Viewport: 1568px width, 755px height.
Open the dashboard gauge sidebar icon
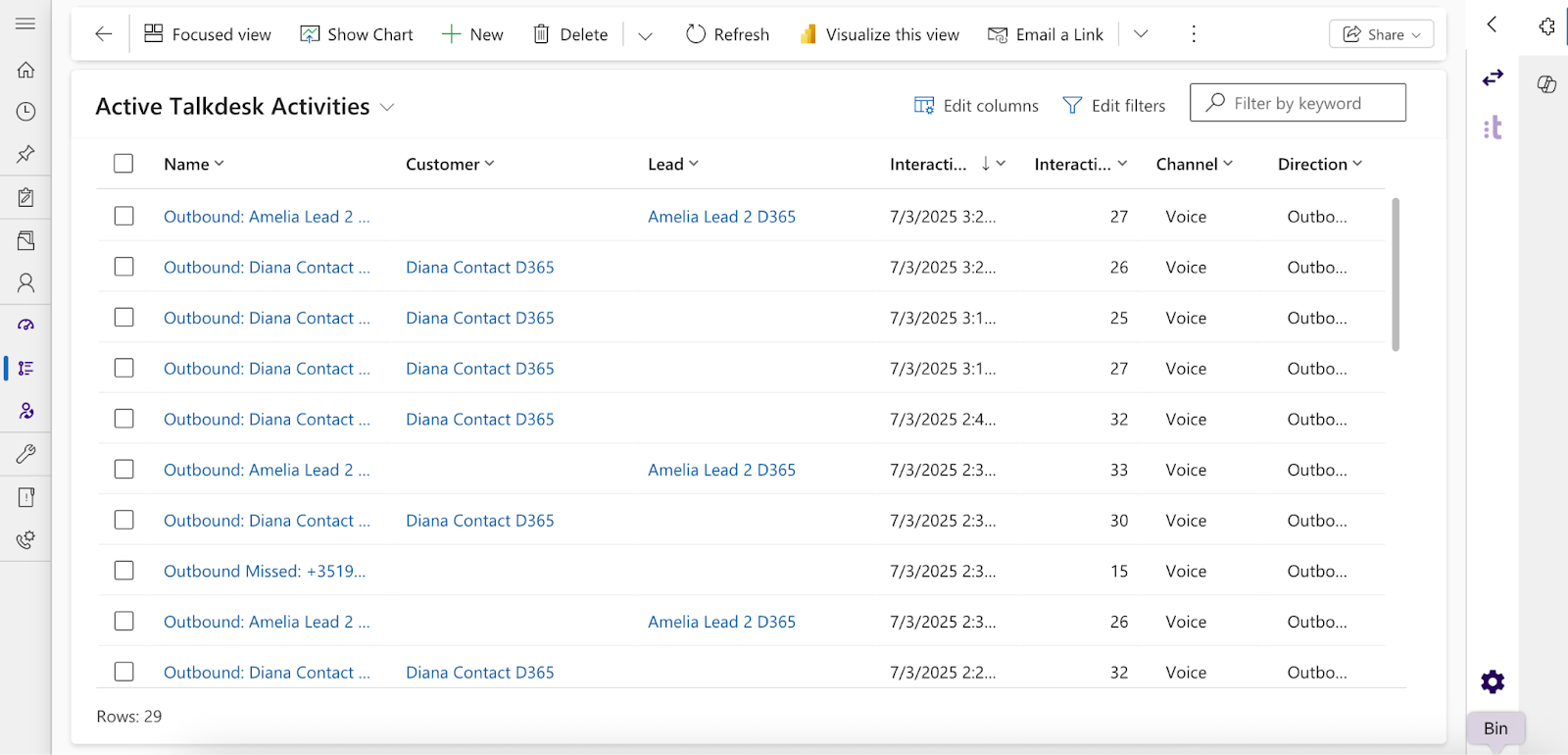click(25, 325)
